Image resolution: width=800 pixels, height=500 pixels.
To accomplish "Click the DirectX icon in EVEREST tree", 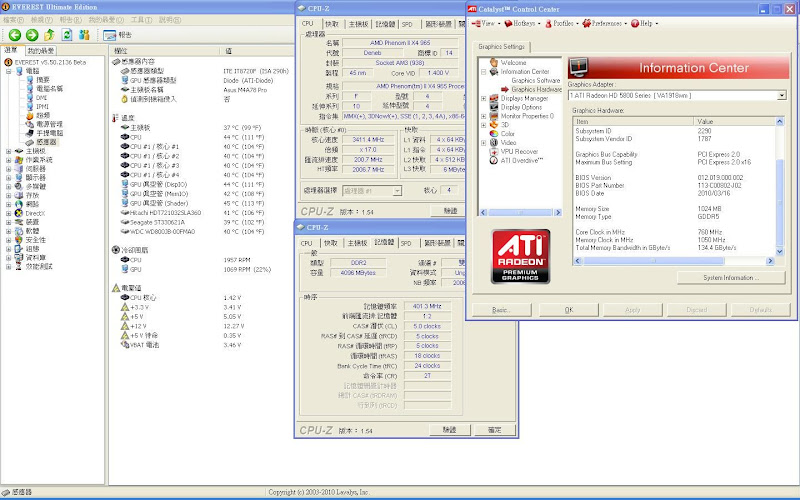I will [19, 213].
